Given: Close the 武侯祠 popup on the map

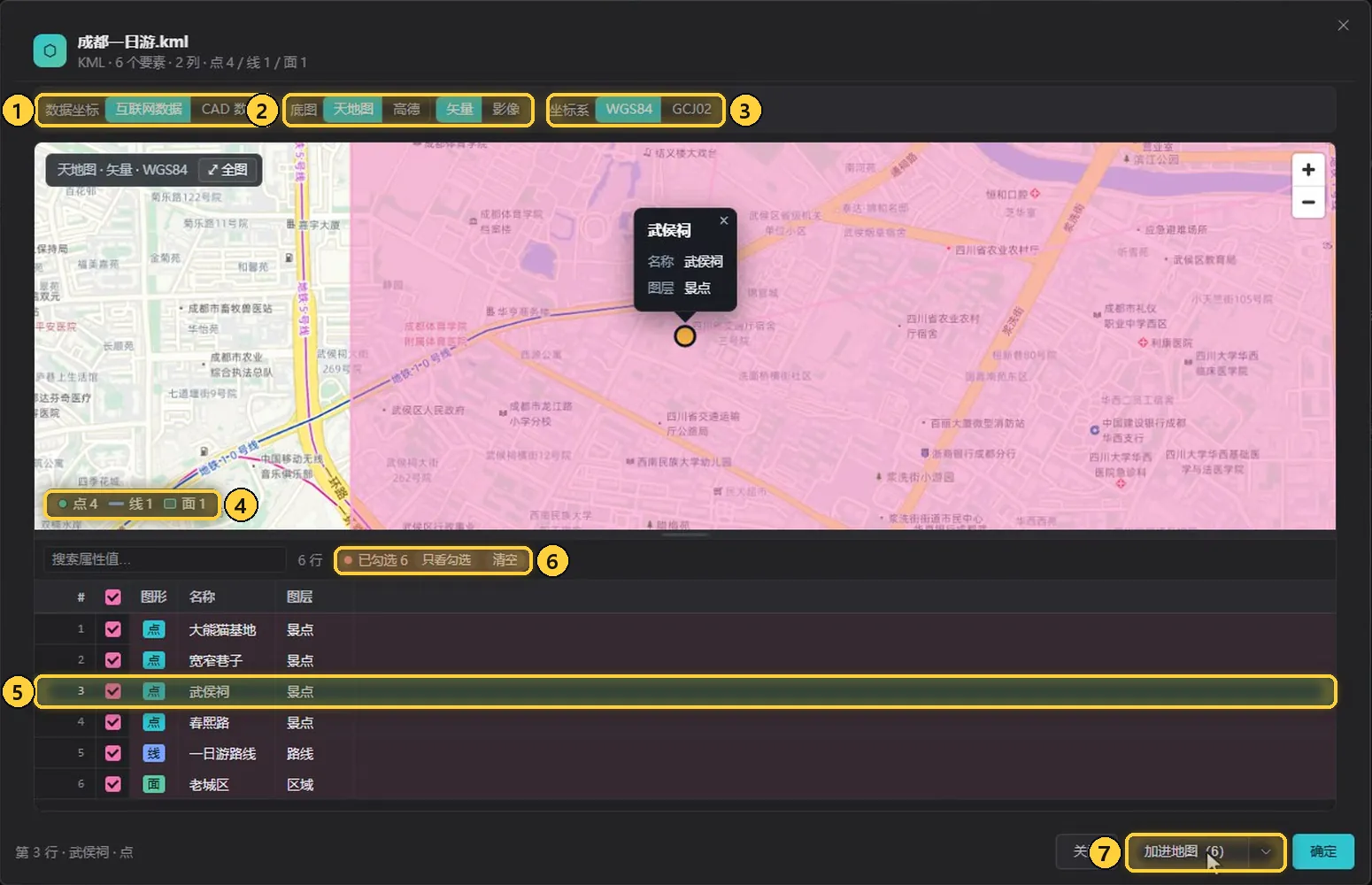Looking at the screenshot, I should [x=724, y=220].
